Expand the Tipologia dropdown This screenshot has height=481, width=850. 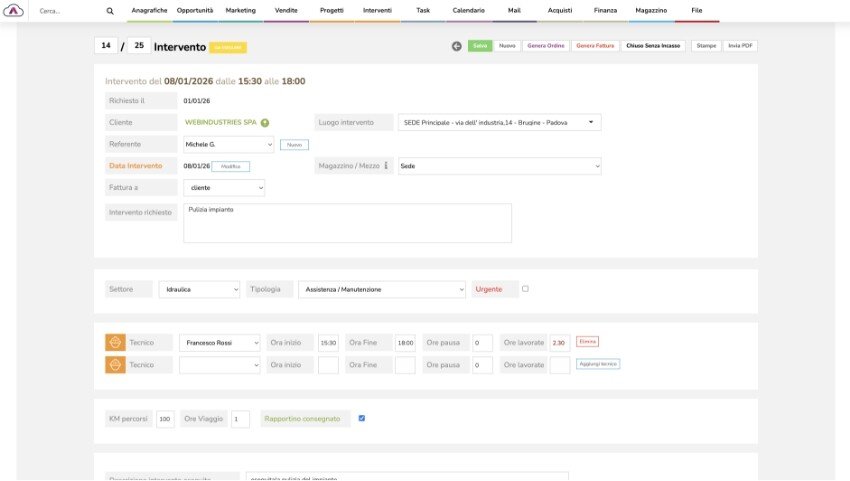[x=382, y=289]
